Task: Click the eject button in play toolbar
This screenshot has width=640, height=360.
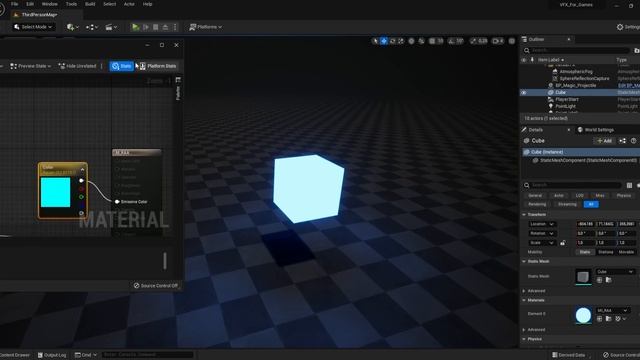Action: [x=165, y=27]
